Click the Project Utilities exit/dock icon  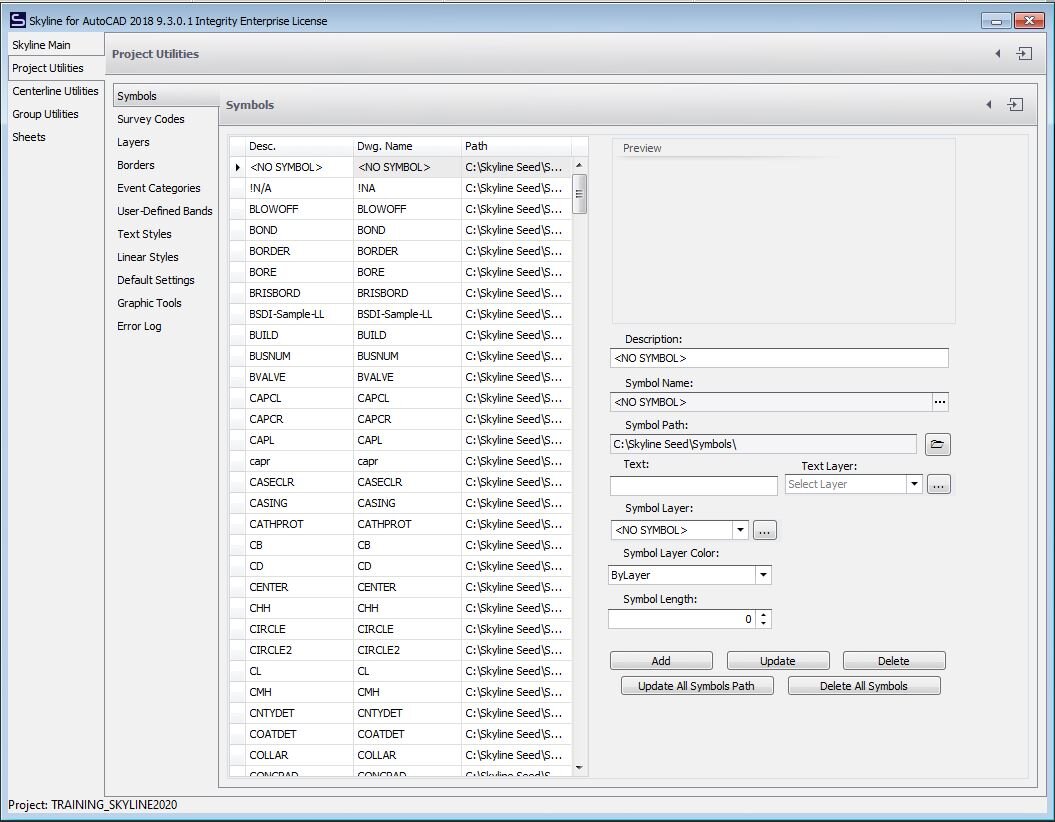point(1024,54)
